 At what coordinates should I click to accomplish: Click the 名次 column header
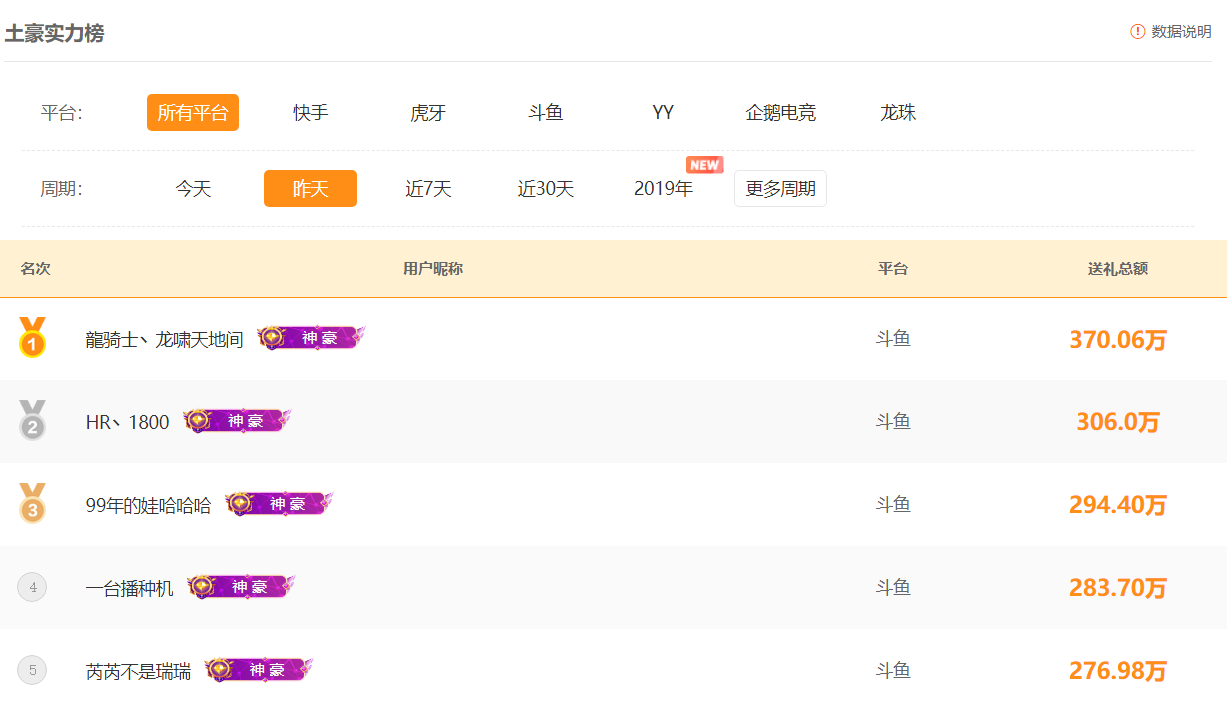[x=35, y=269]
